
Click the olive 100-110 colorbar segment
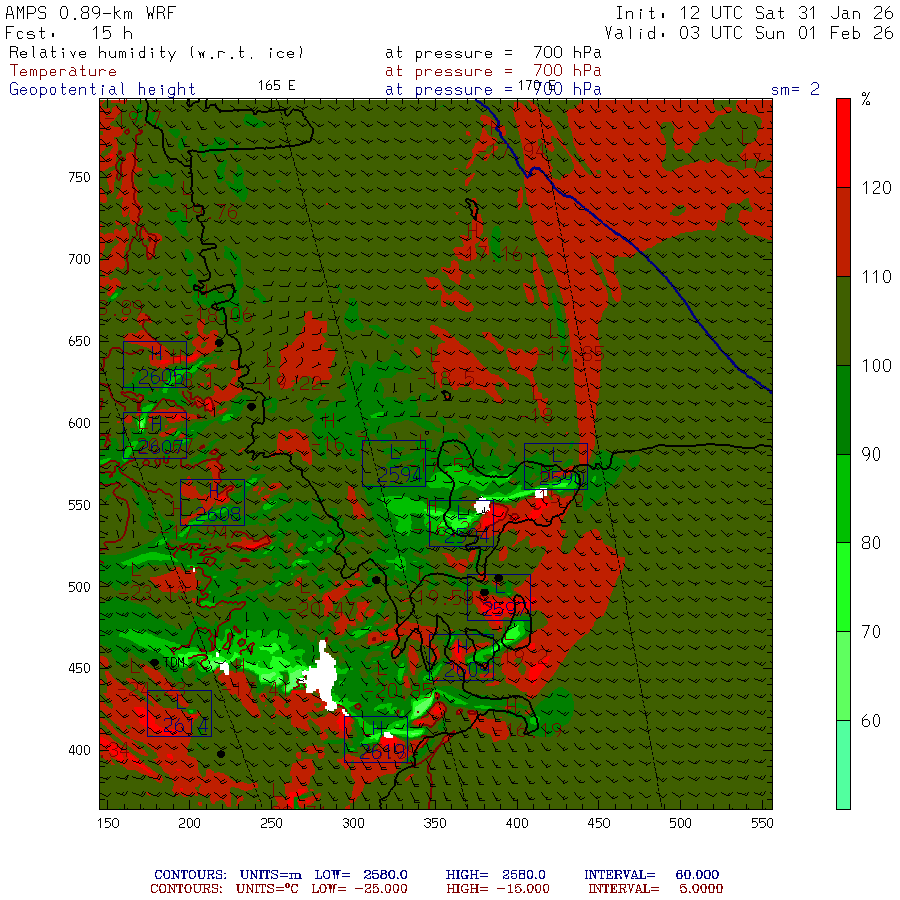(843, 321)
